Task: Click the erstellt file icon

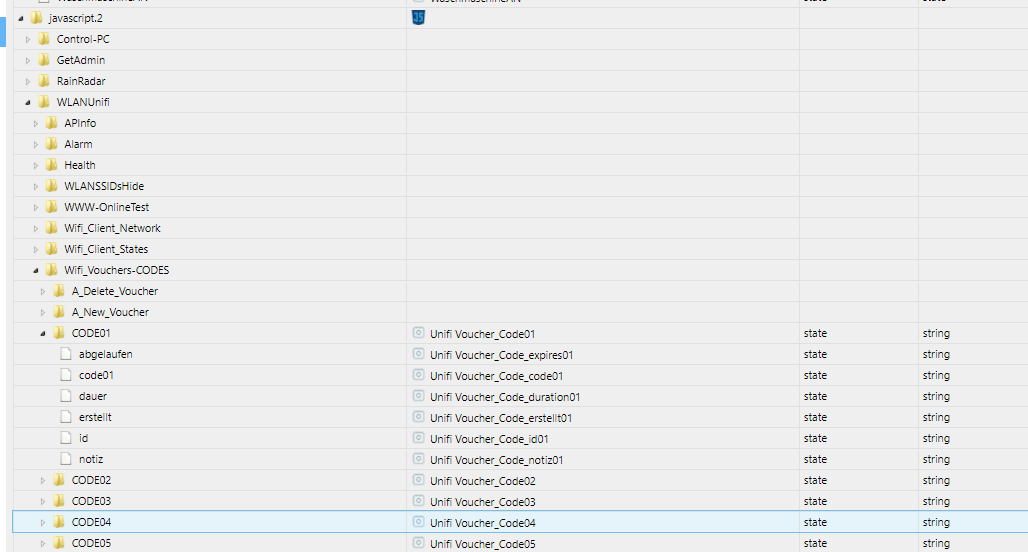Action: 66,417
